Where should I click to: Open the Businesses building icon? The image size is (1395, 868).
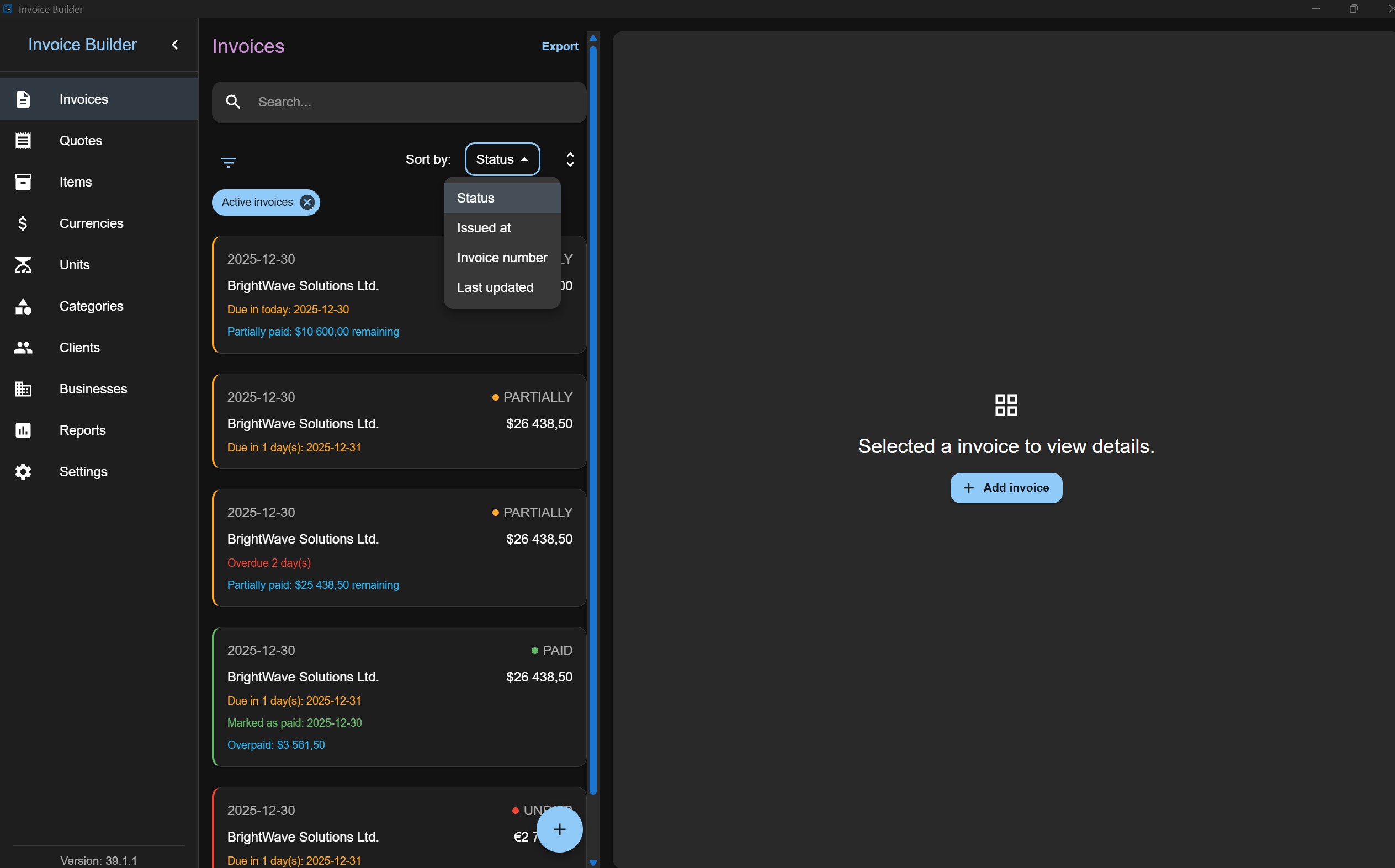click(23, 388)
